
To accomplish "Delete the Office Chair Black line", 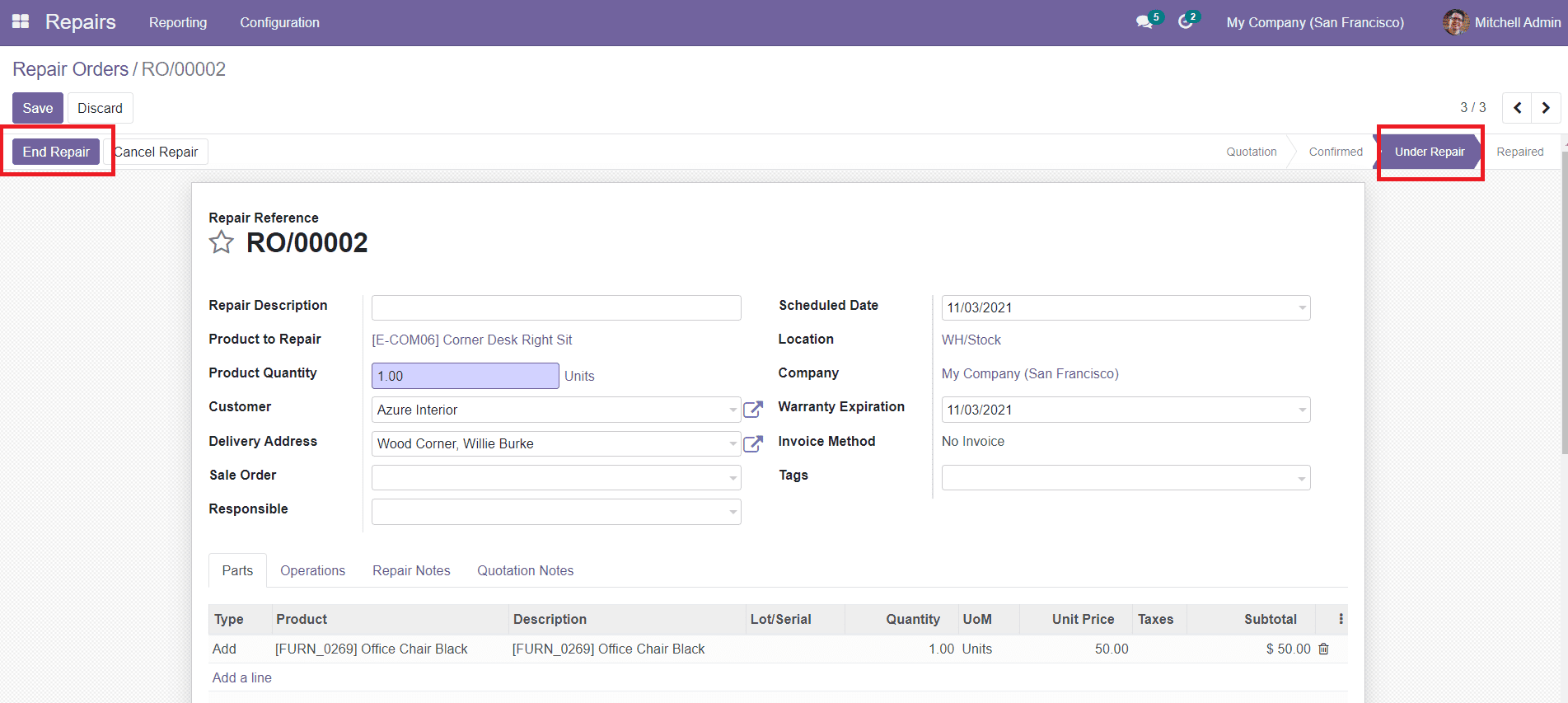I will coord(1323,649).
